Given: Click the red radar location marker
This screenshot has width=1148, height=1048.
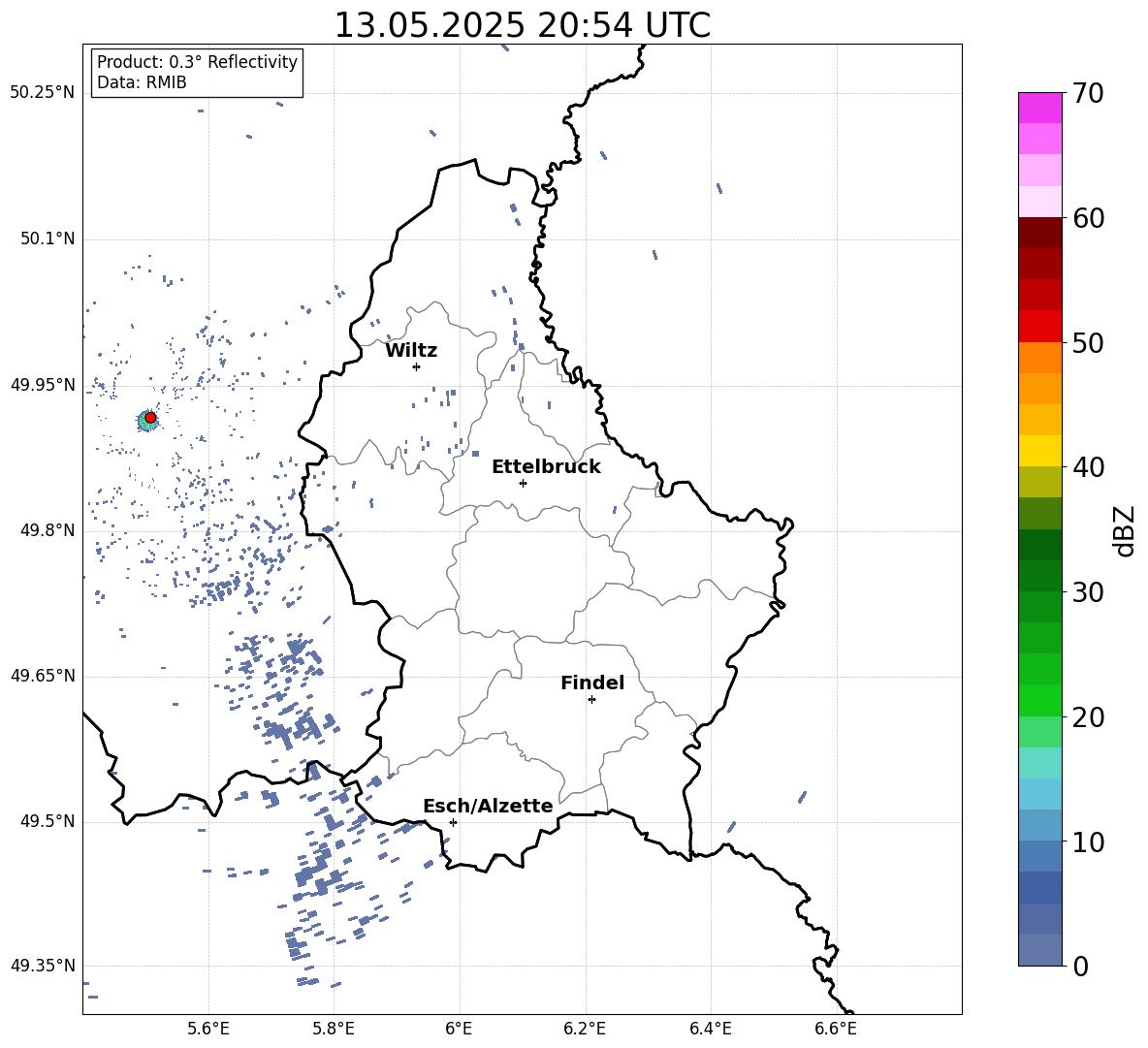Looking at the screenshot, I should pos(150,418).
